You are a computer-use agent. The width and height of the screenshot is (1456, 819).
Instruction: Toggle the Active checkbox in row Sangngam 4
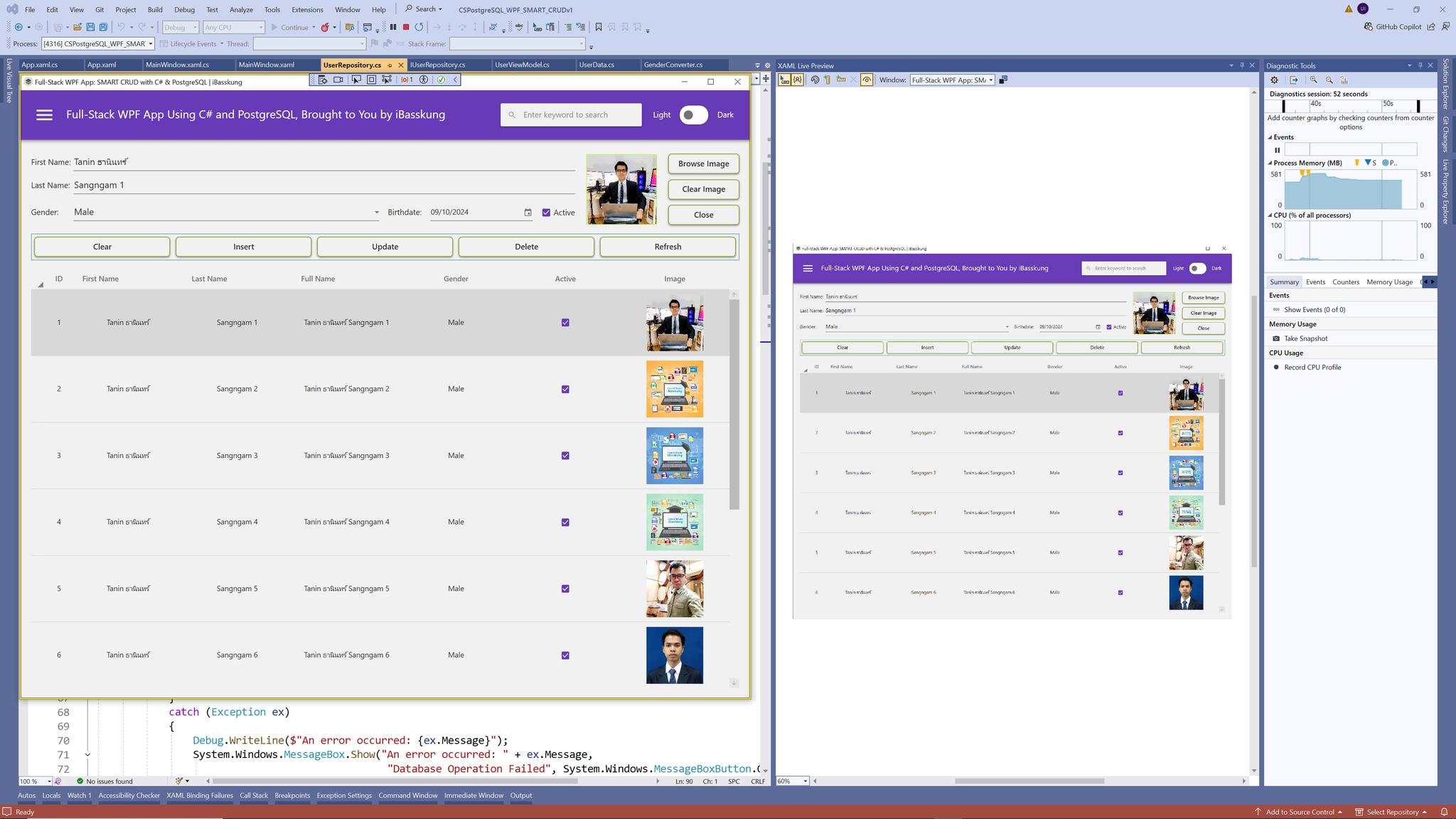click(x=565, y=522)
